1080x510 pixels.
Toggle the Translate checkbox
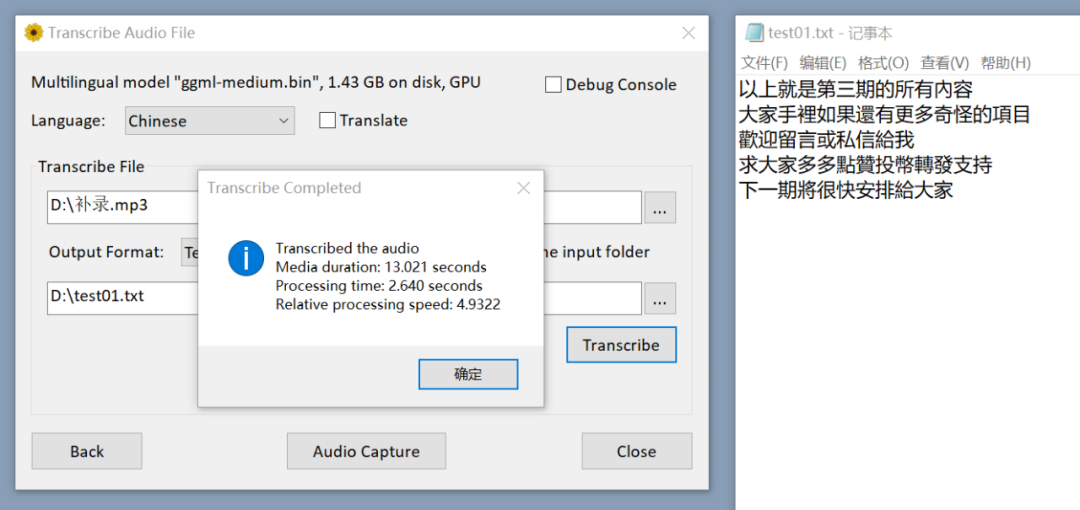(327, 121)
